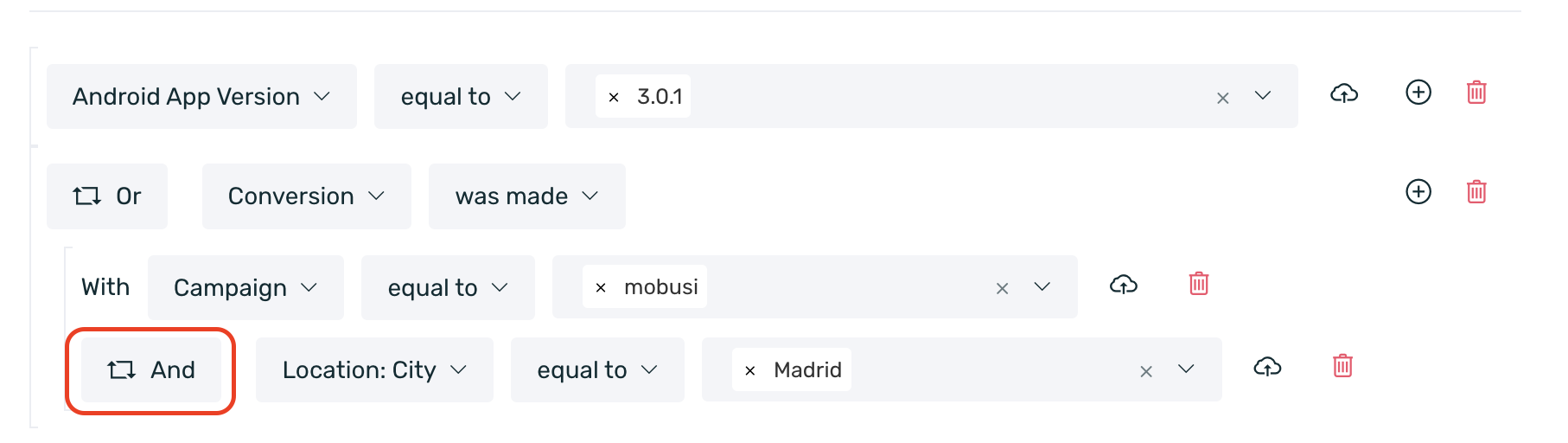Delete the Location: City filter row
Screen dimensions: 1568x443
tap(1342, 367)
